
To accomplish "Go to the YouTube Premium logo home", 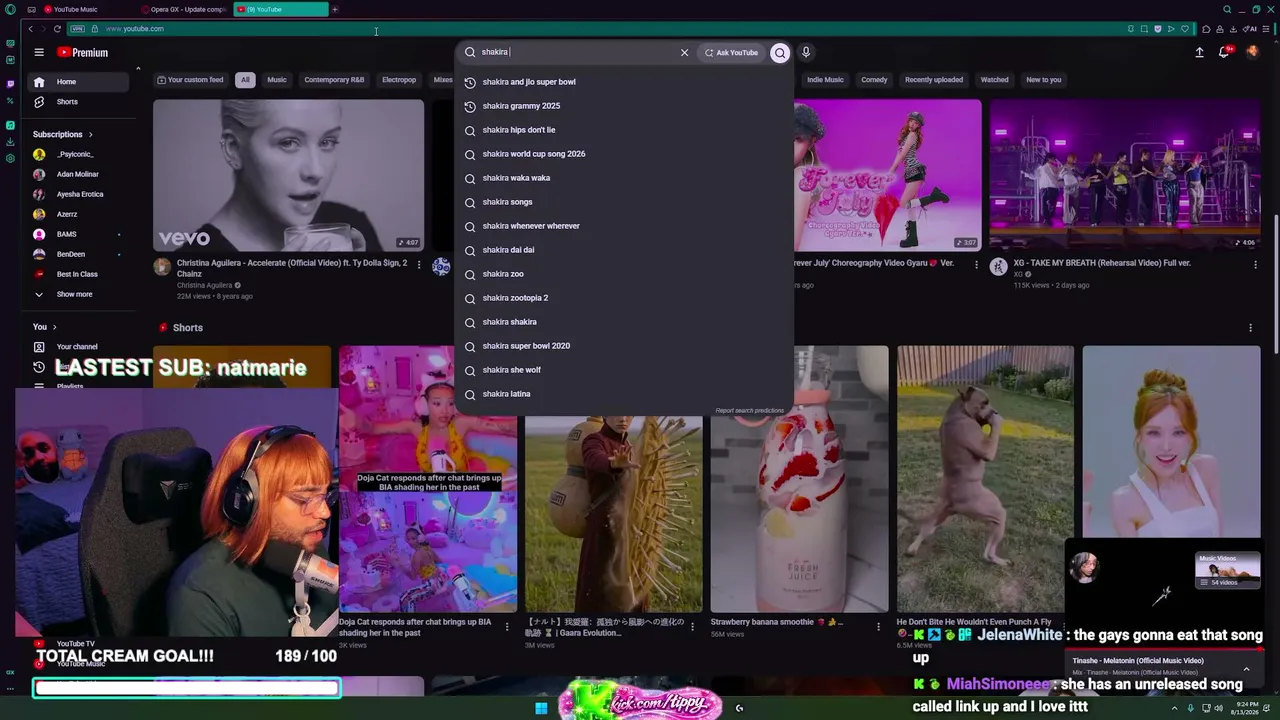I will (x=82, y=52).
